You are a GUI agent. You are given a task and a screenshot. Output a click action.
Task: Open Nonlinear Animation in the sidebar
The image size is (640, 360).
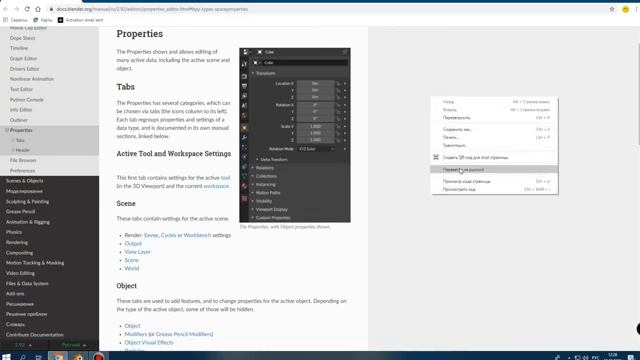[x=32, y=79]
